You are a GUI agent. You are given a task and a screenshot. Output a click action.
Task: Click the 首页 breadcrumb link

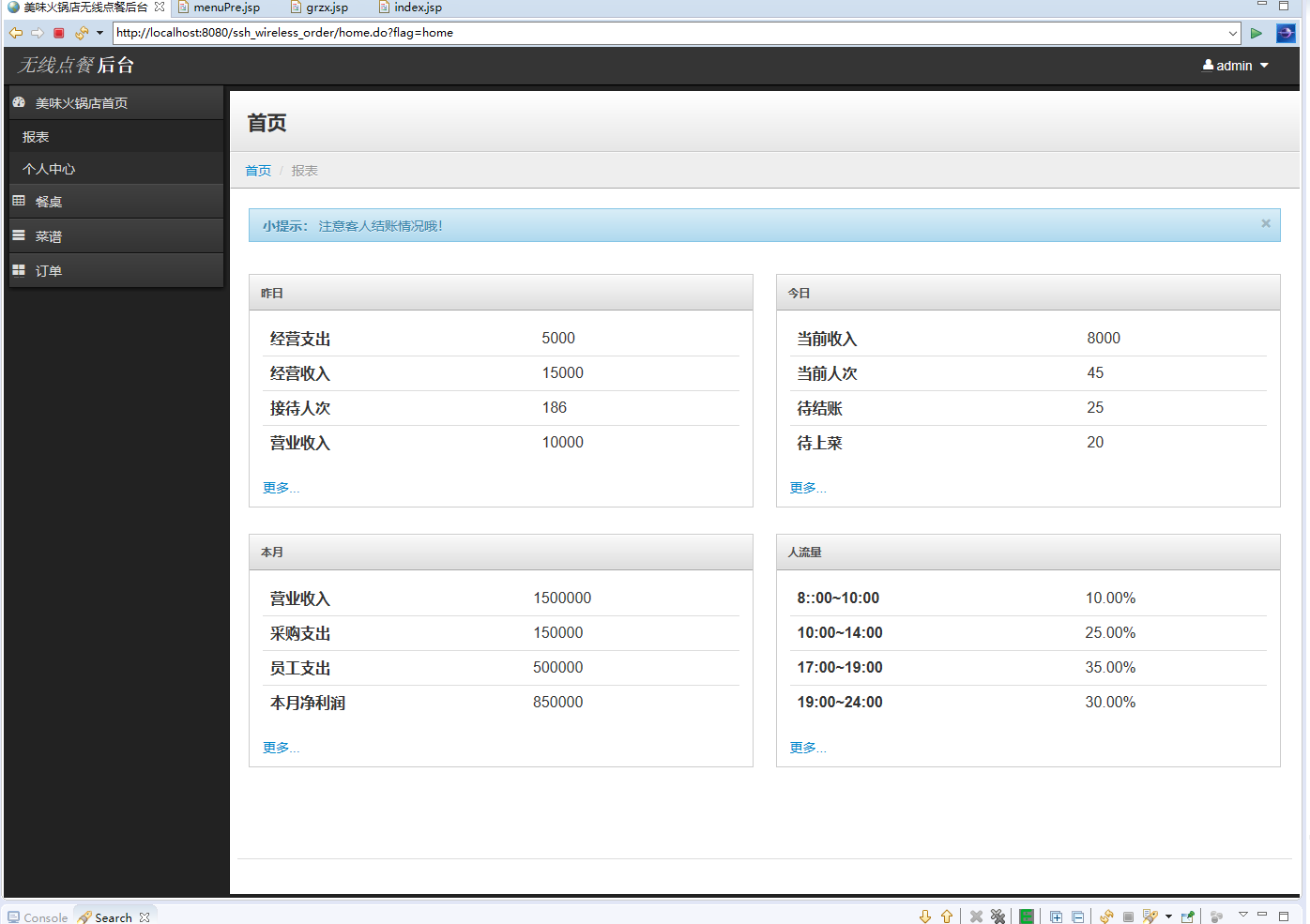(258, 171)
